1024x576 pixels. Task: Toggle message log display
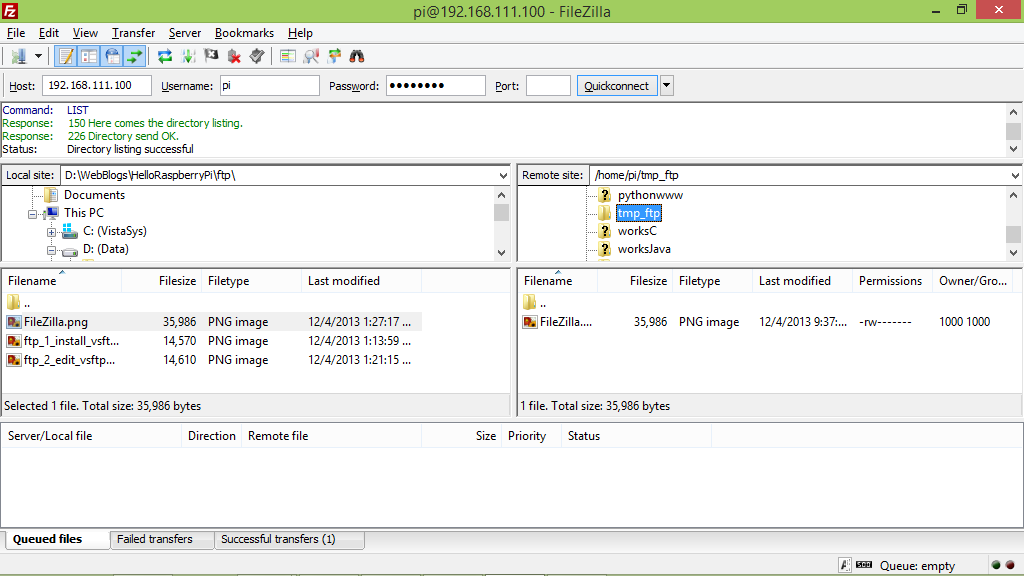[x=66, y=56]
